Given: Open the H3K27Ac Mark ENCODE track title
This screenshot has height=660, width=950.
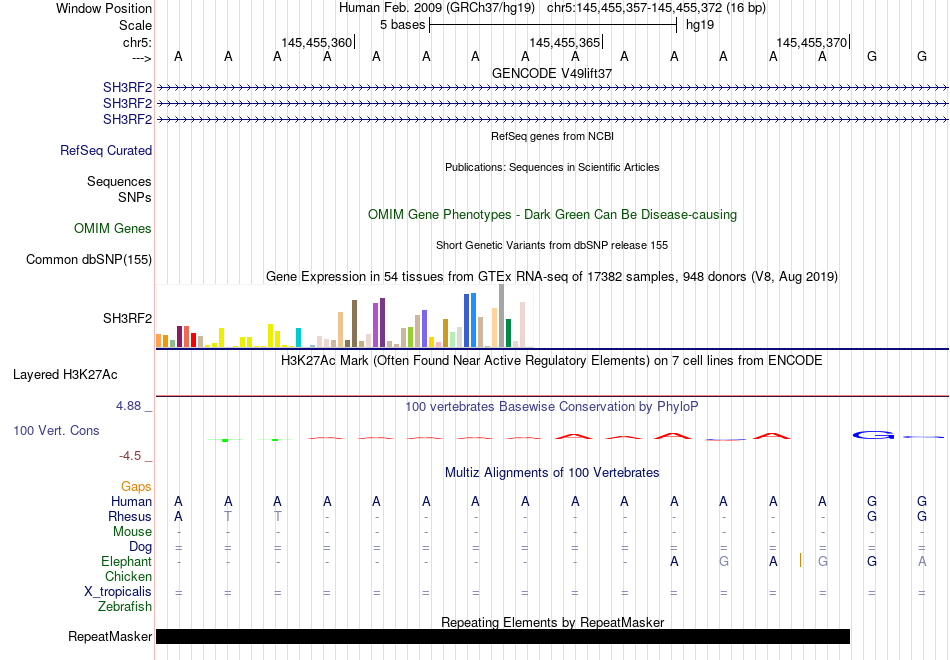Looking at the screenshot, I should 552,361.
